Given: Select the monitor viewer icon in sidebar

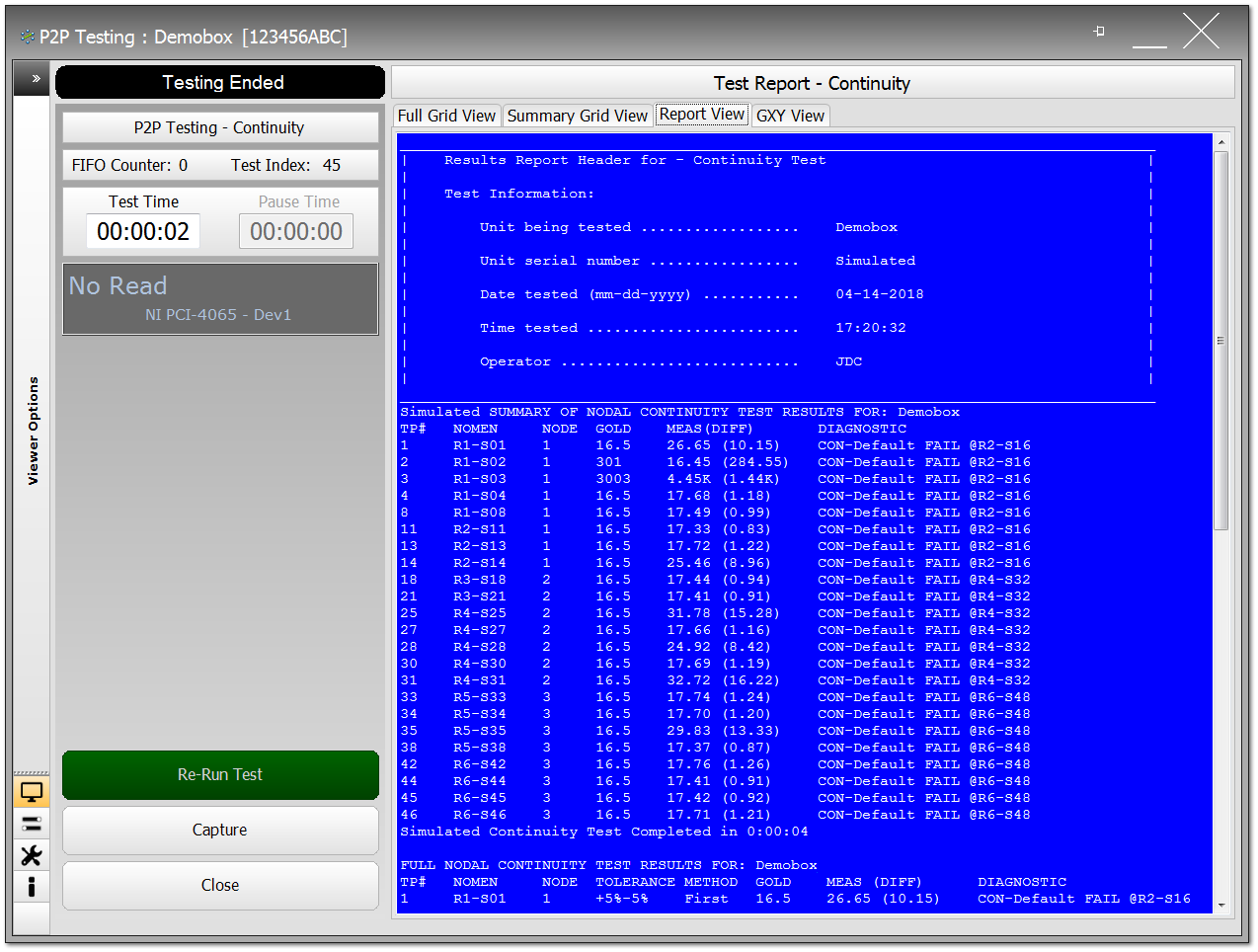Looking at the screenshot, I should pyautogui.click(x=32, y=792).
